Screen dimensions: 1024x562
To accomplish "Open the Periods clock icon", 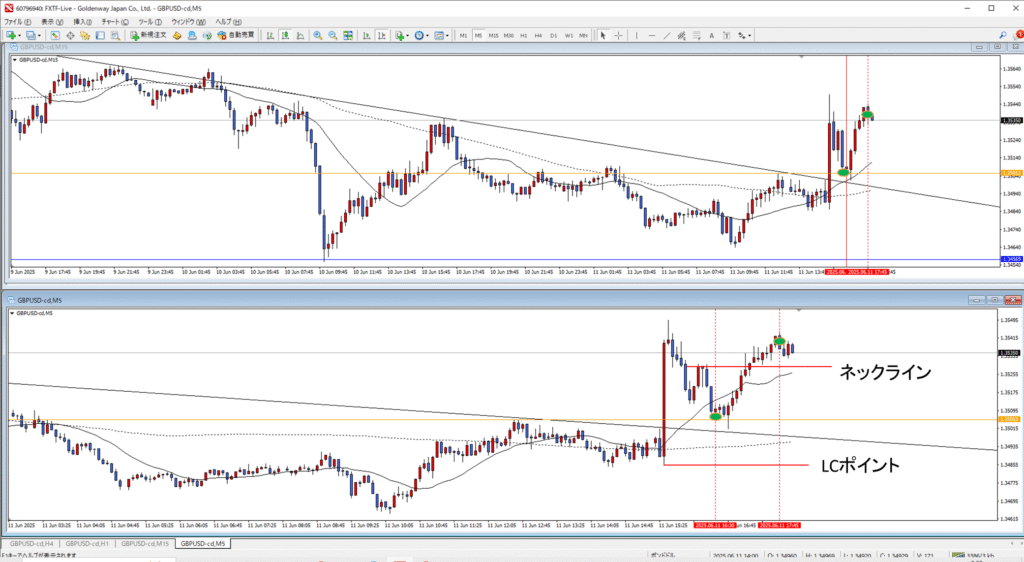I will 419,35.
